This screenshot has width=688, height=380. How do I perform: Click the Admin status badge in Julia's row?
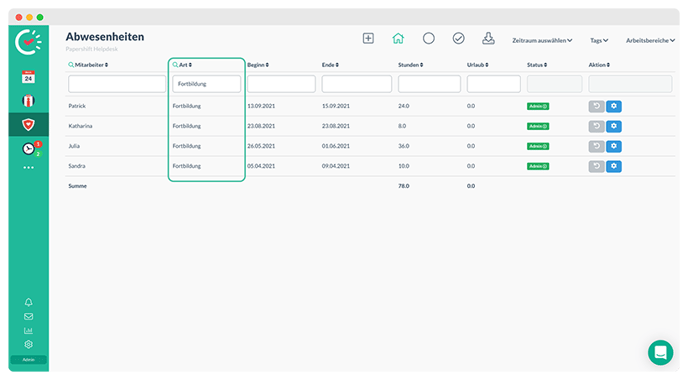point(538,146)
